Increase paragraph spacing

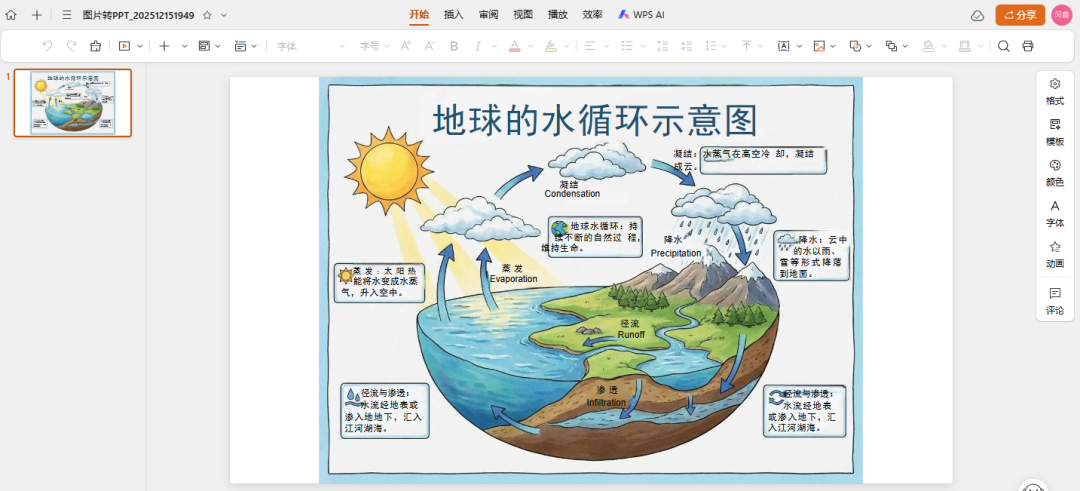point(663,46)
